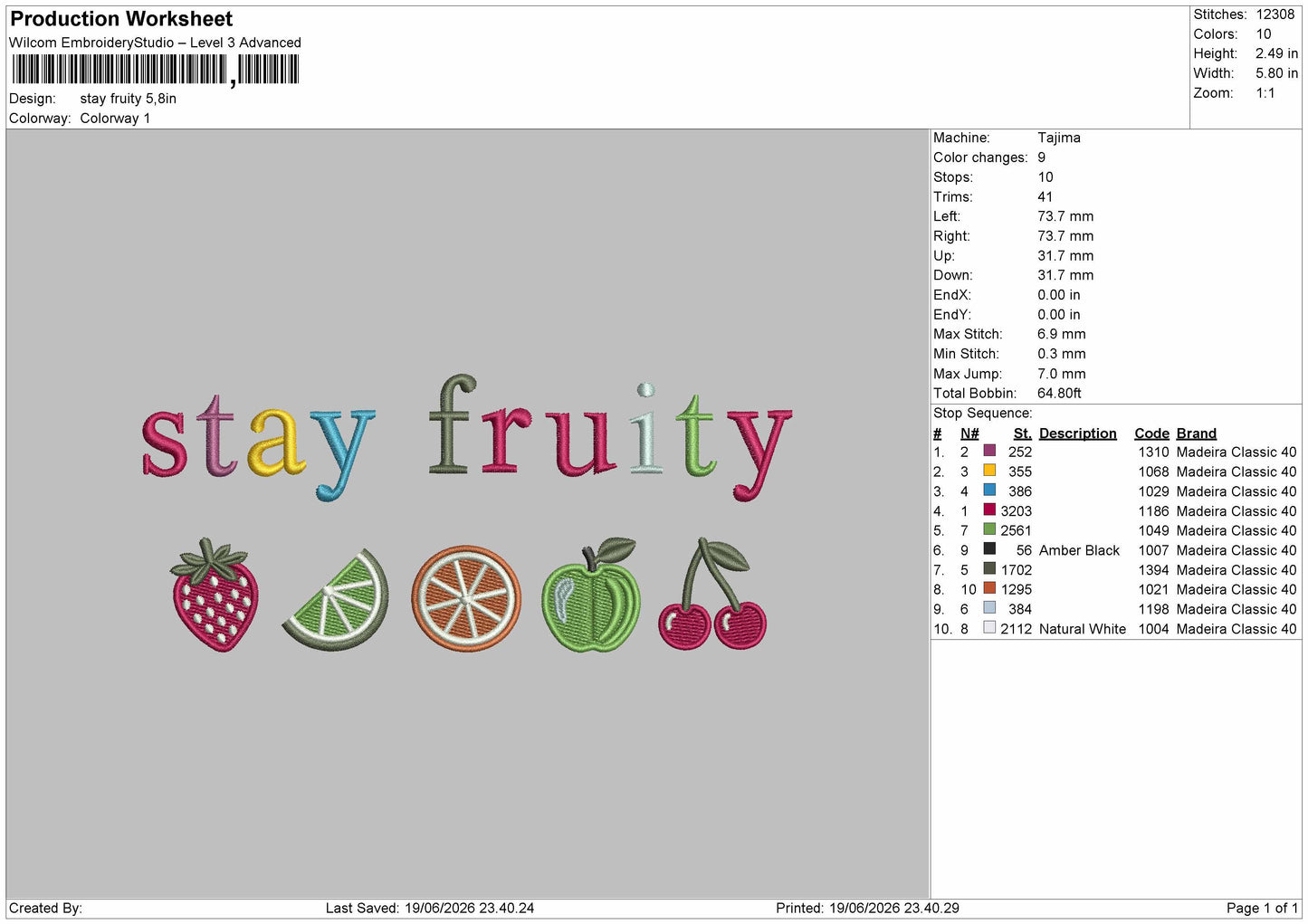Click the blue 1029 color swatch

[x=989, y=491]
